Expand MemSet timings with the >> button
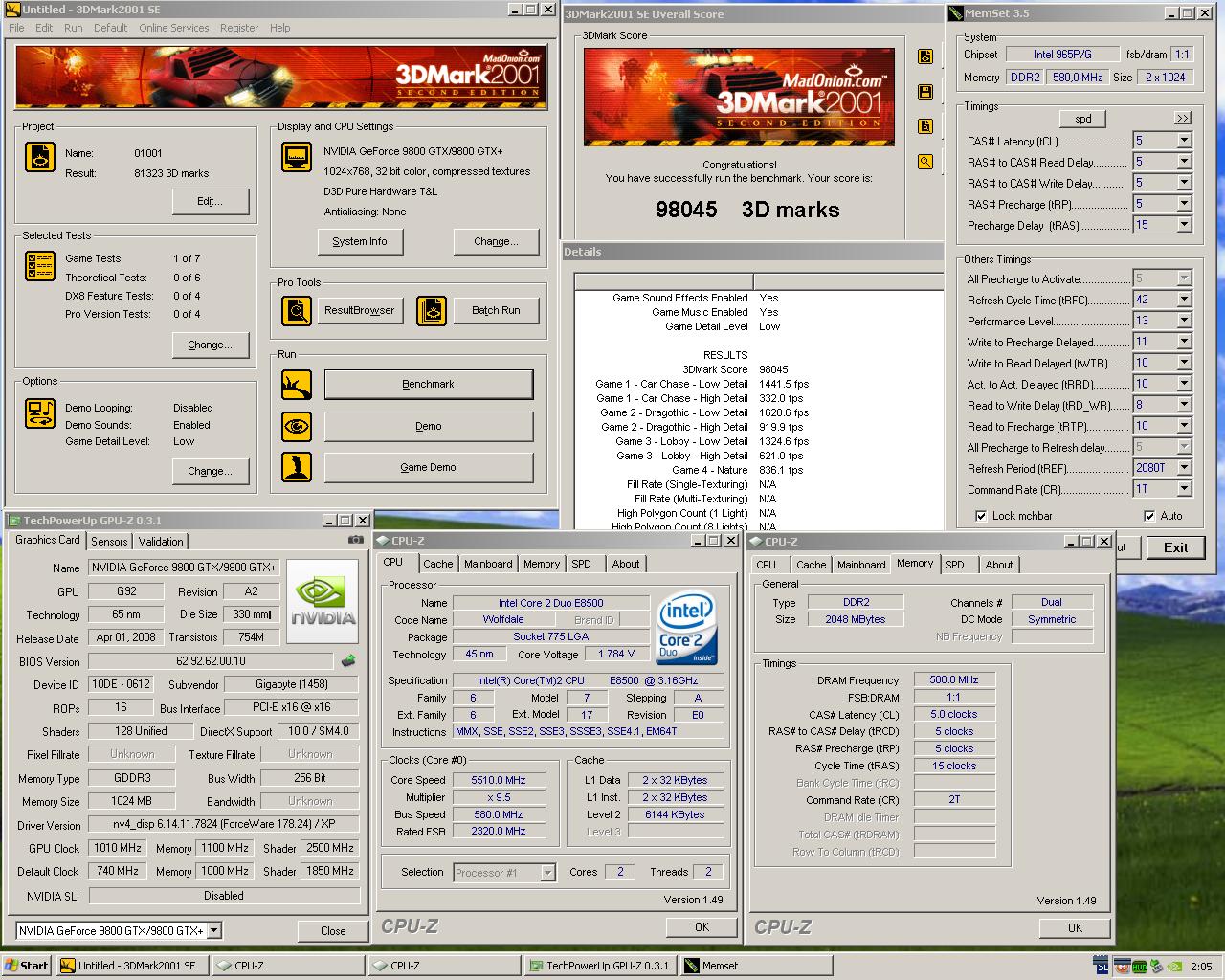Image resolution: width=1225 pixels, height=980 pixels. [1183, 118]
